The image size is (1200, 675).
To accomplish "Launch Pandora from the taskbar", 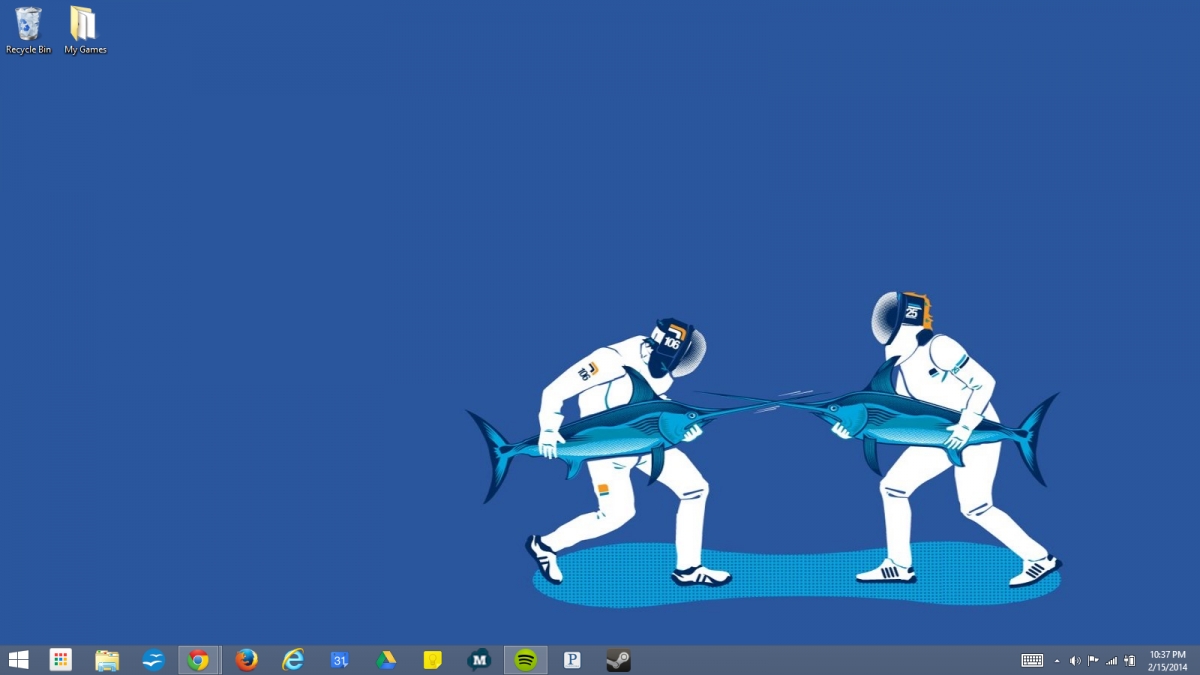I will pos(572,660).
